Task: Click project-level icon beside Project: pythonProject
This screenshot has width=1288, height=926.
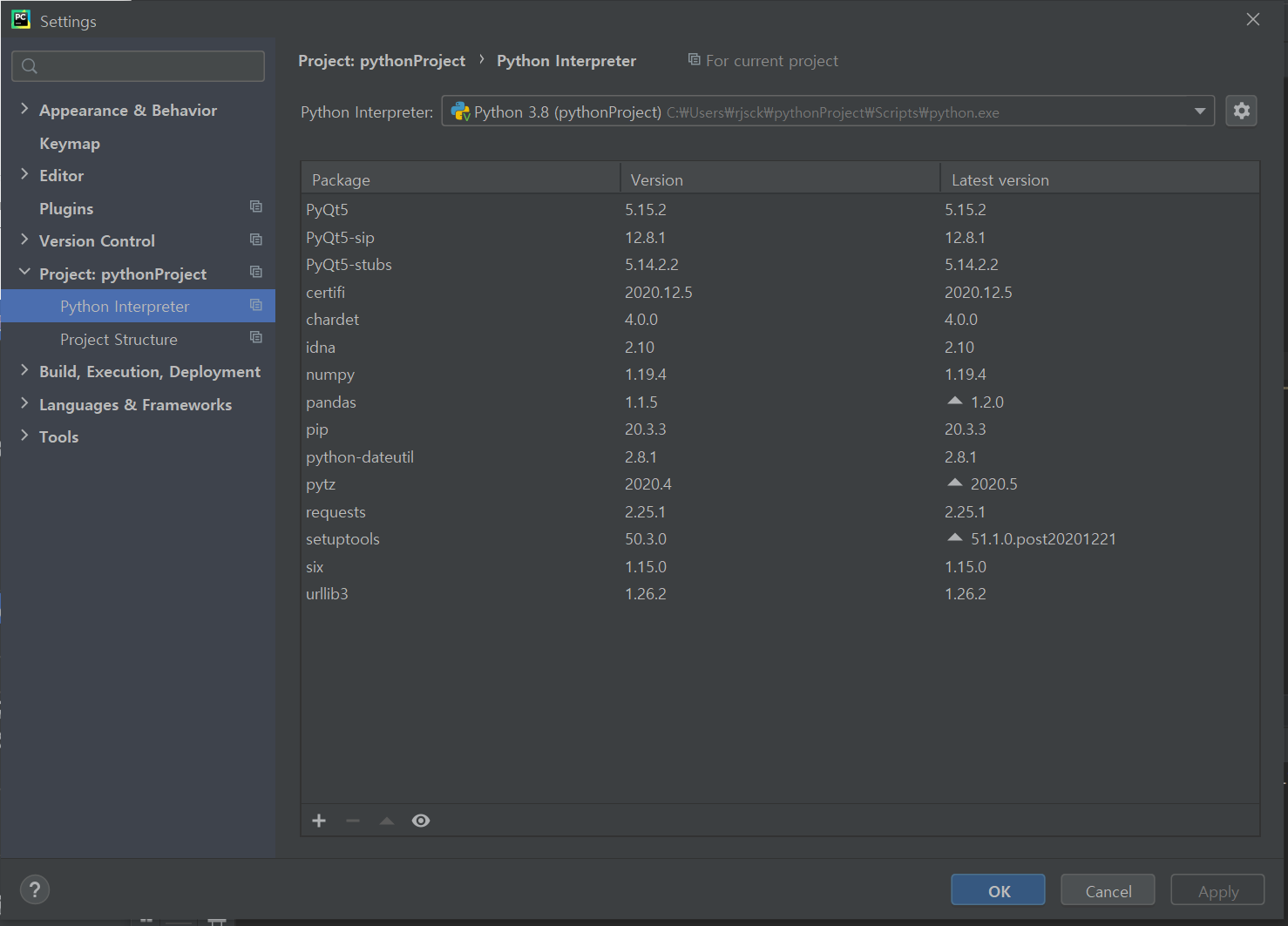Action: [x=256, y=272]
